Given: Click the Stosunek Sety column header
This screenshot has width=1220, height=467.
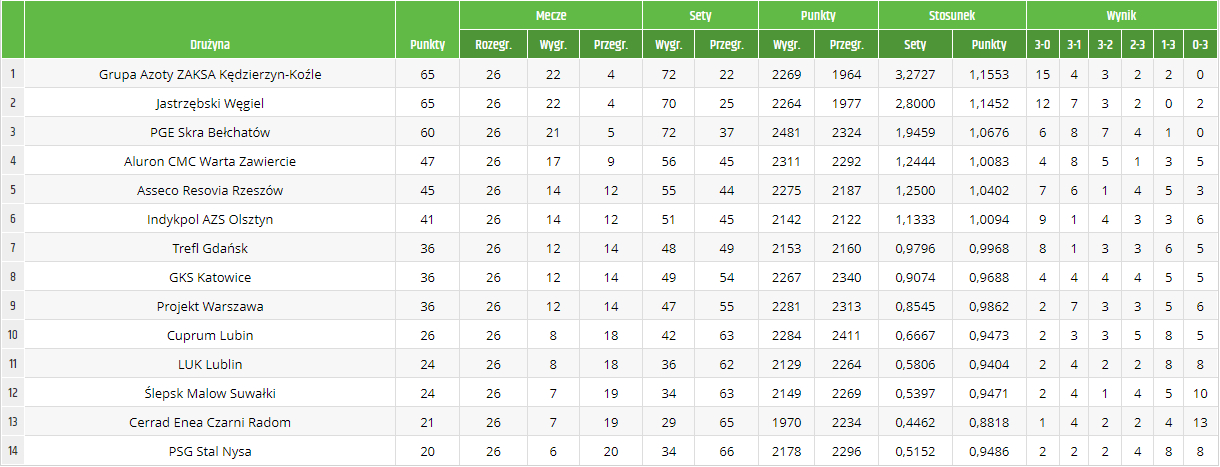Looking at the screenshot, I should 915,45.
